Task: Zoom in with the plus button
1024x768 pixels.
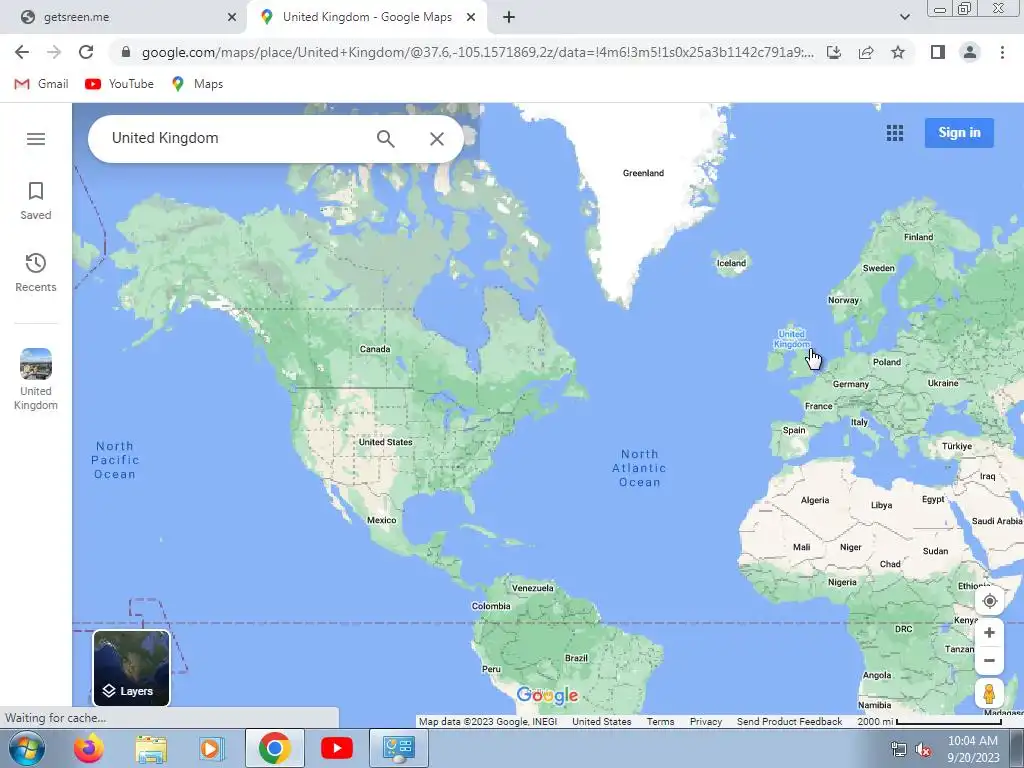Action: coord(989,632)
